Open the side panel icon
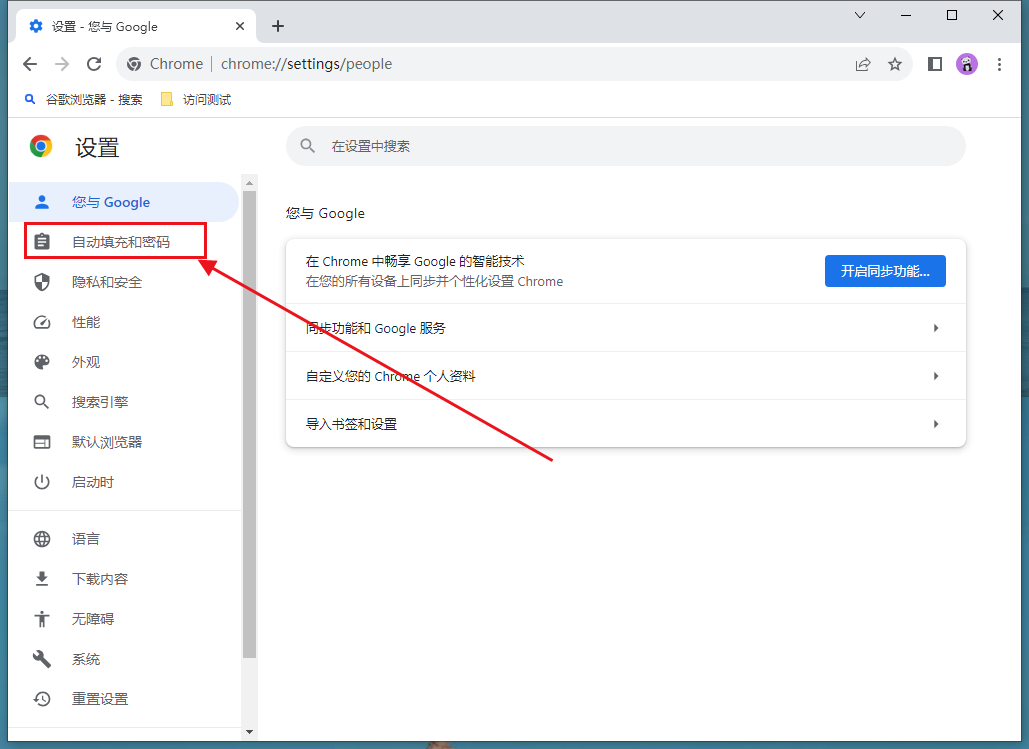This screenshot has height=749, width=1029. click(934, 64)
